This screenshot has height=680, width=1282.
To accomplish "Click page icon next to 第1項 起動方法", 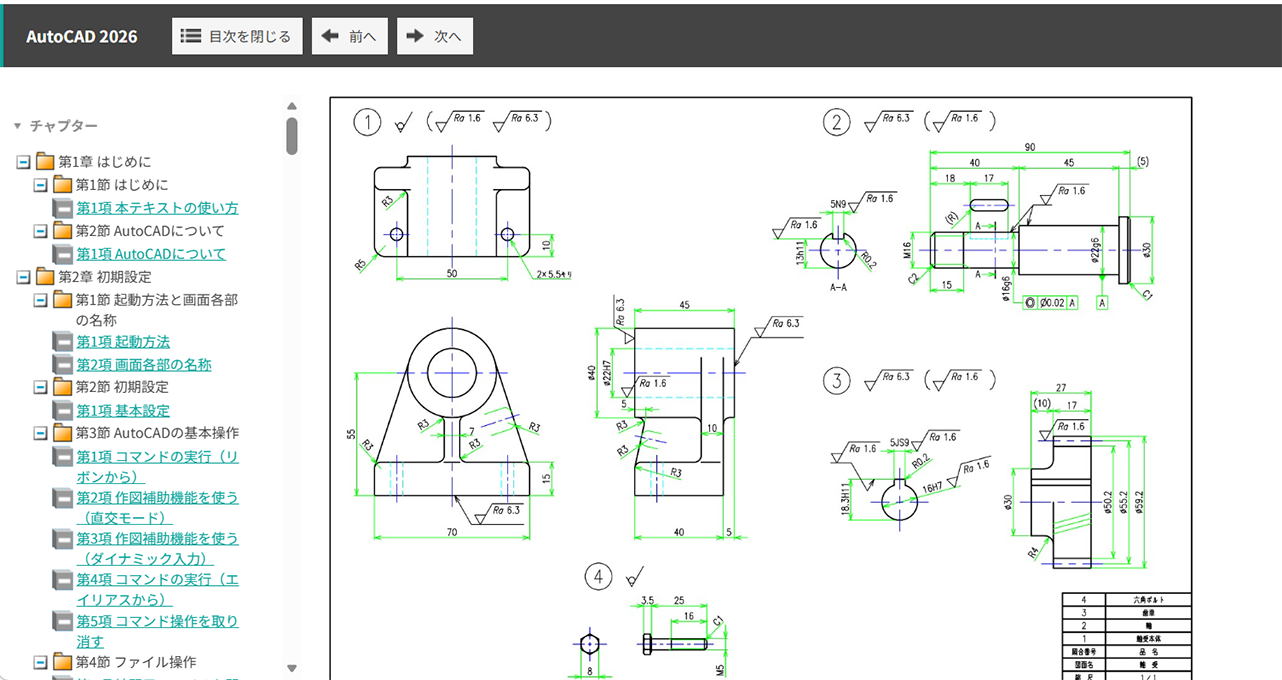I will point(63,342).
